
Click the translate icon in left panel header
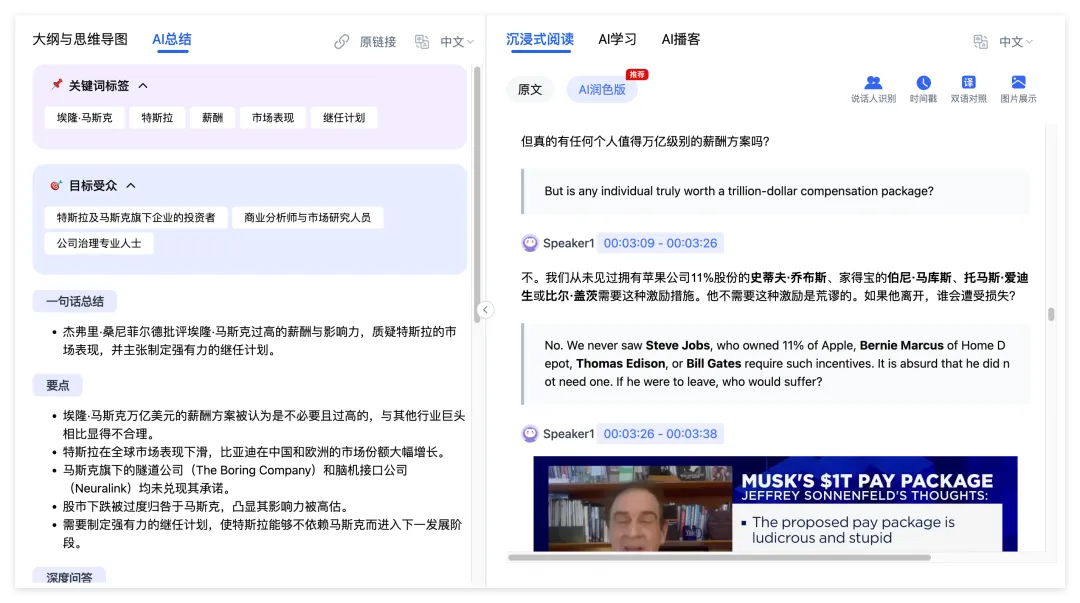click(x=422, y=42)
